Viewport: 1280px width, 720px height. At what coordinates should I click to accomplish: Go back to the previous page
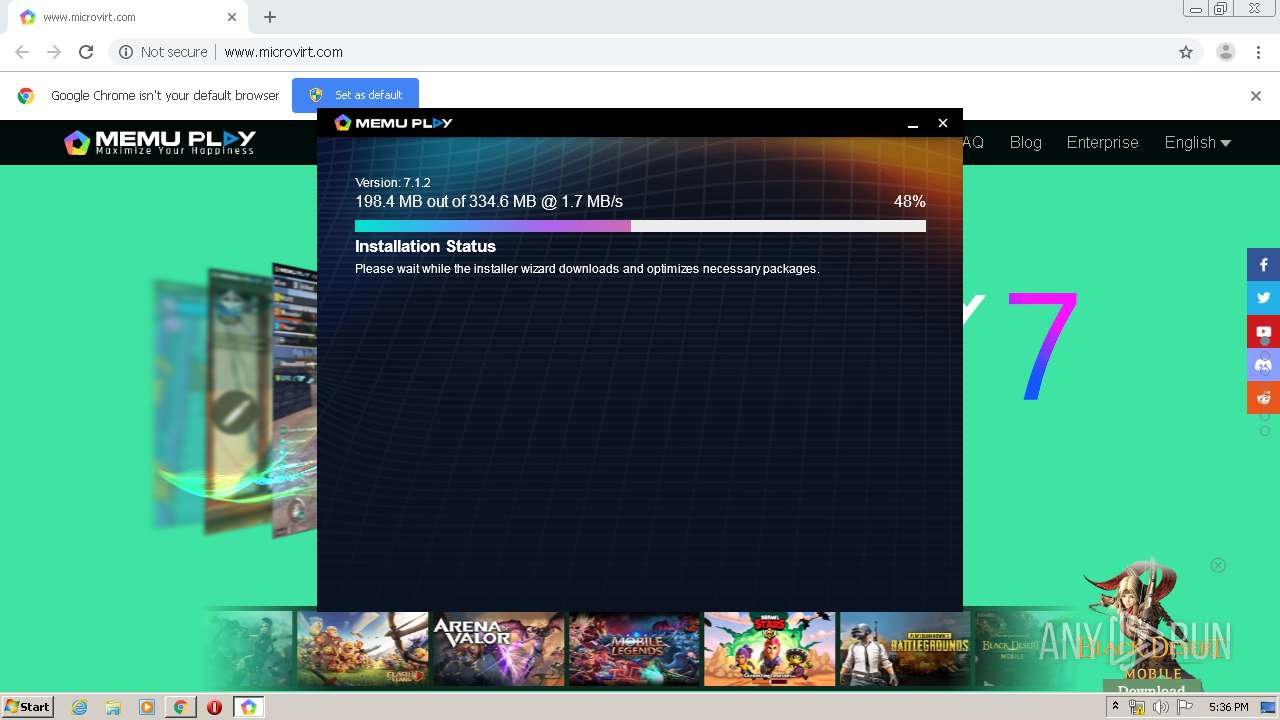[x=22, y=52]
